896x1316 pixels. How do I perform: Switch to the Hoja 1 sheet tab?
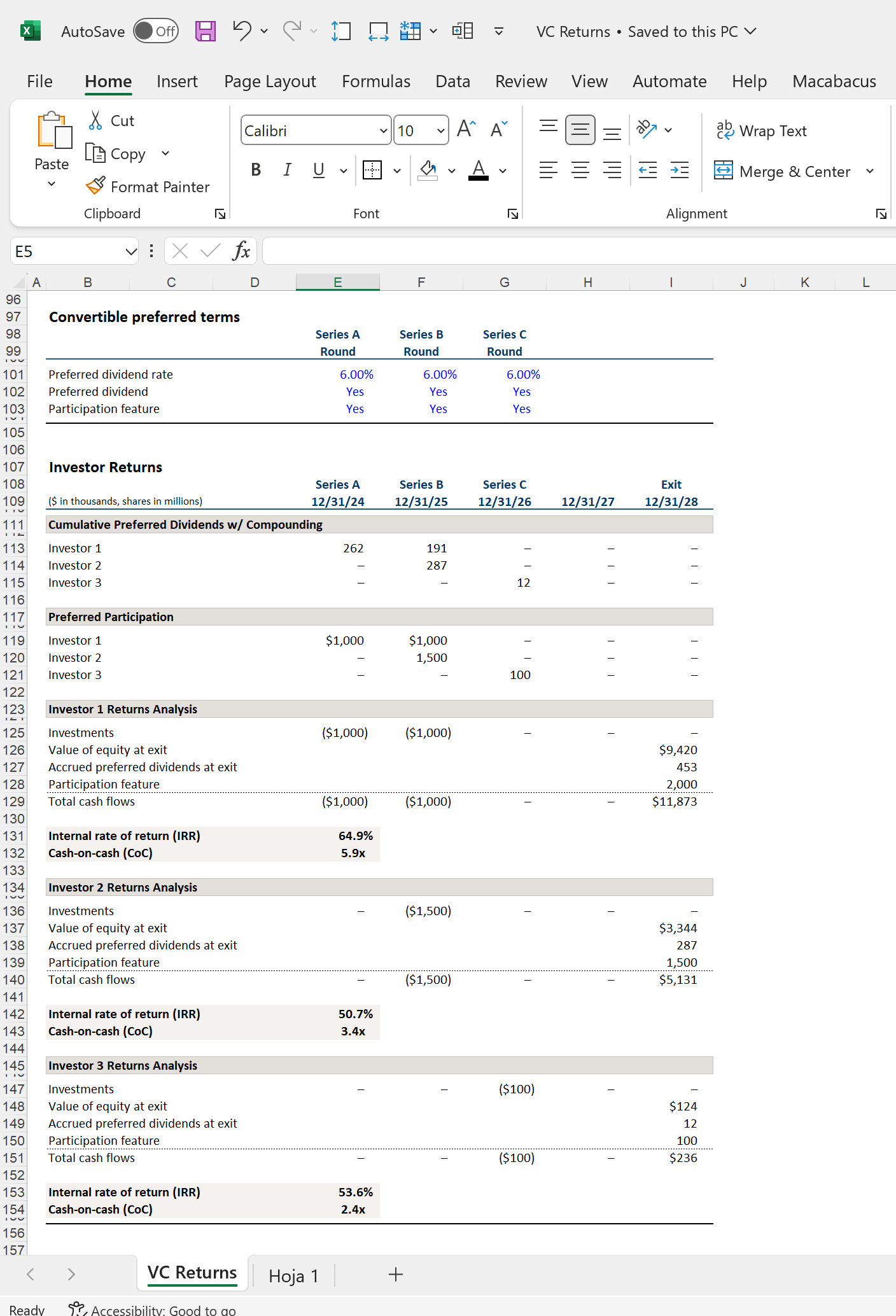pyautogui.click(x=293, y=1276)
